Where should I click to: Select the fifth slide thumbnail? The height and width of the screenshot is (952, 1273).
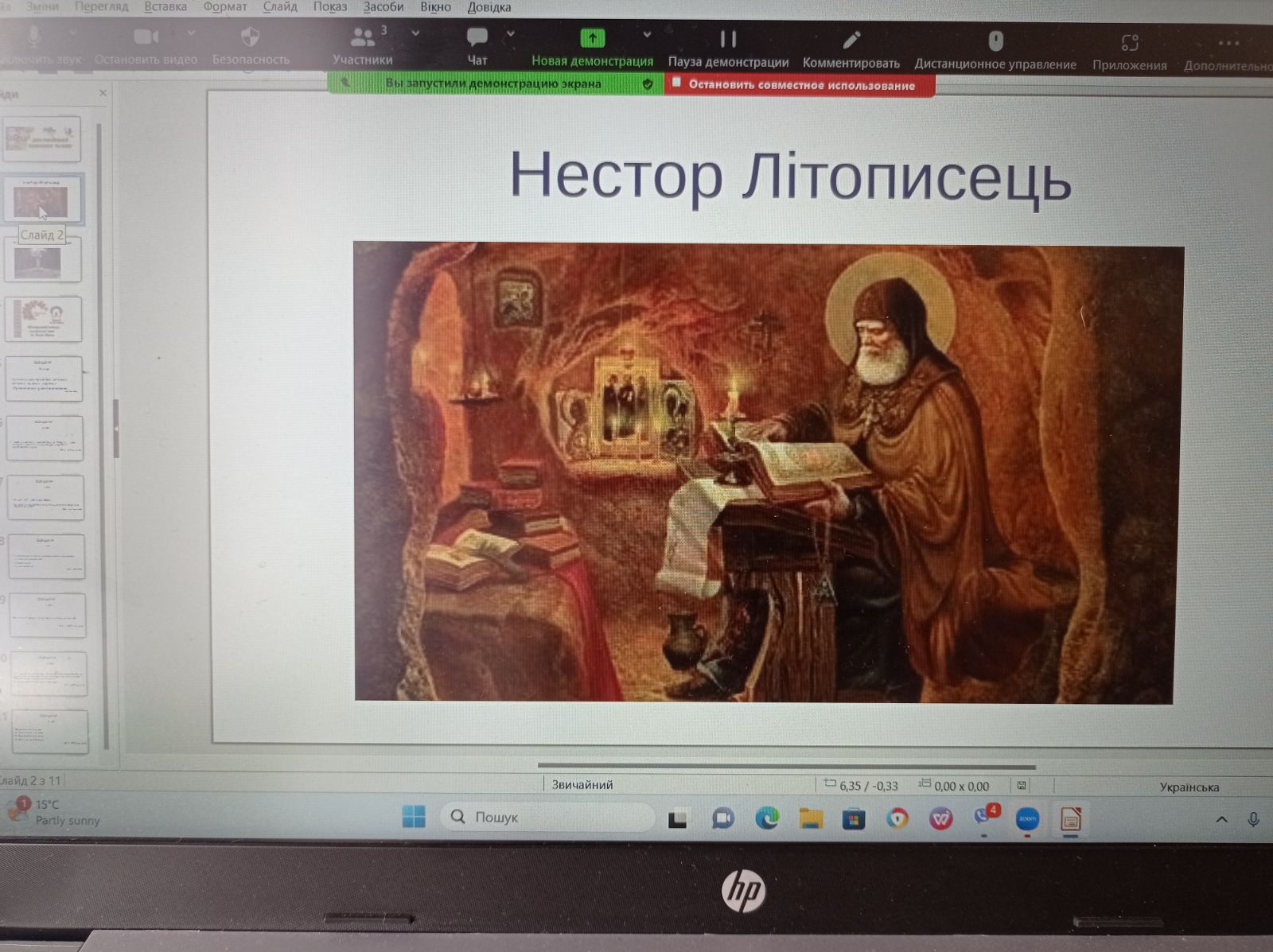[x=45, y=379]
